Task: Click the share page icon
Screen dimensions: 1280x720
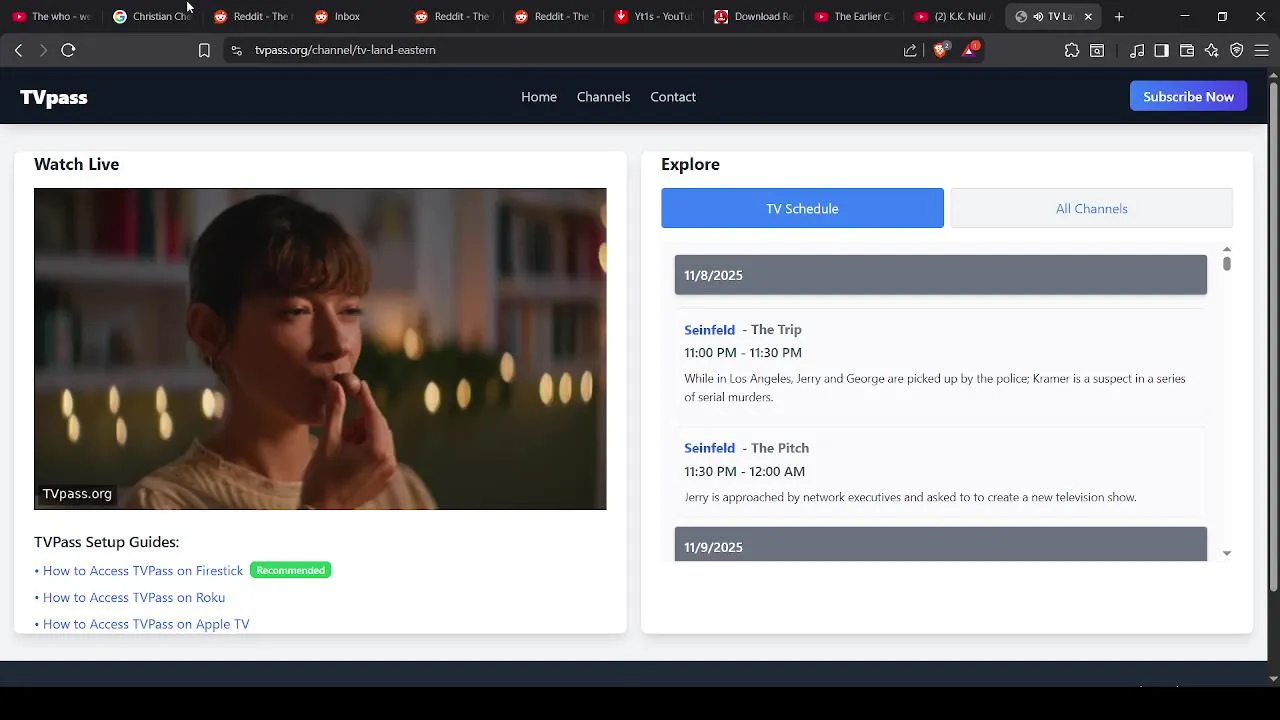Action: pos(910,50)
